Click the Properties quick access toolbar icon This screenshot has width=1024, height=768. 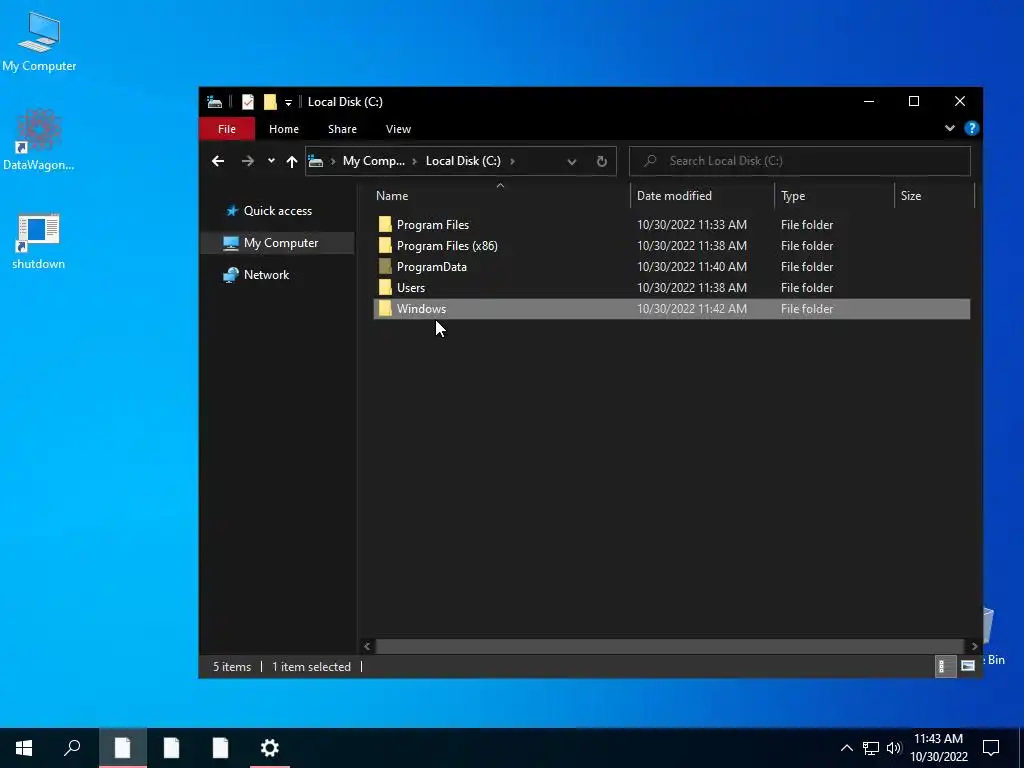pos(248,102)
